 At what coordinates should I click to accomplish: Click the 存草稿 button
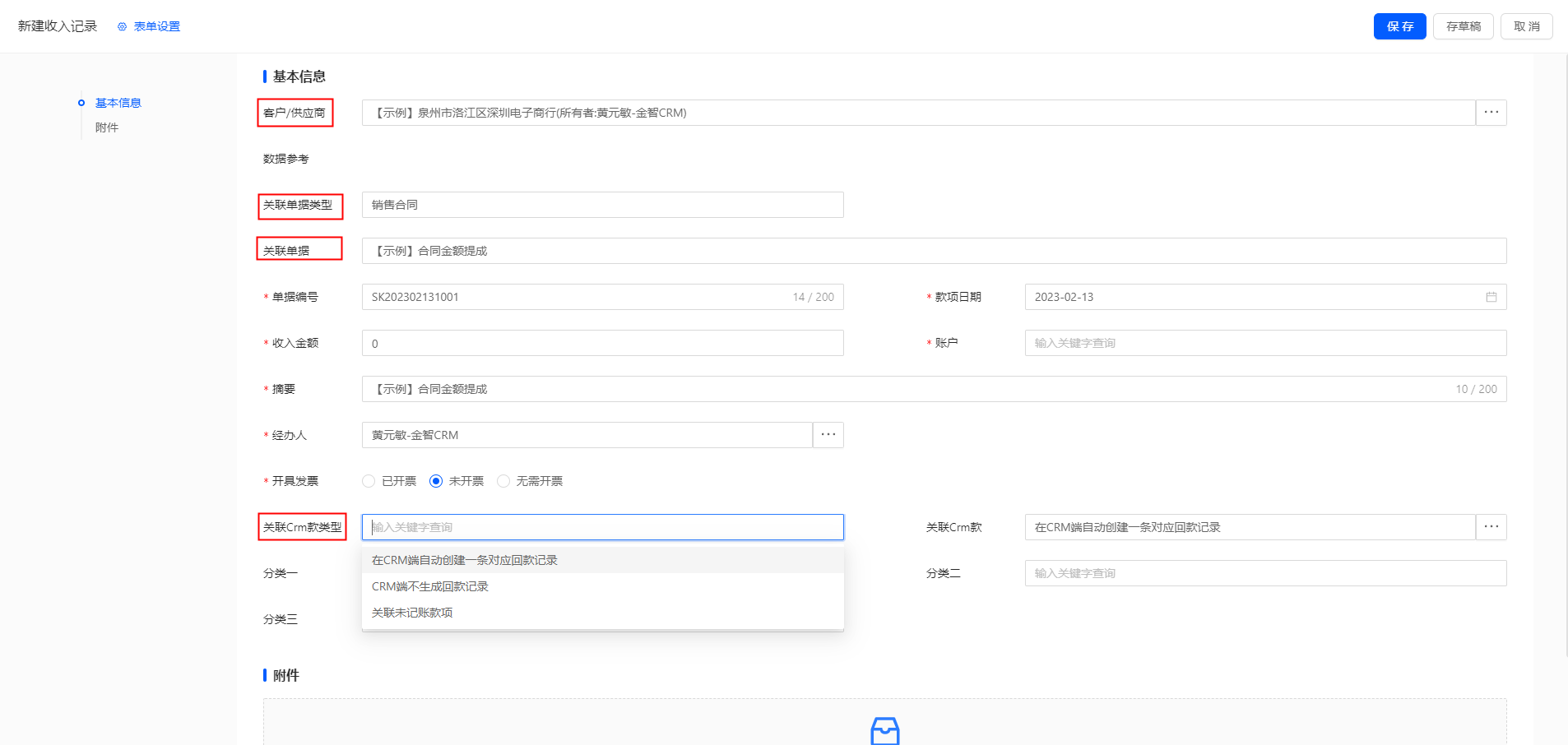click(x=1463, y=26)
